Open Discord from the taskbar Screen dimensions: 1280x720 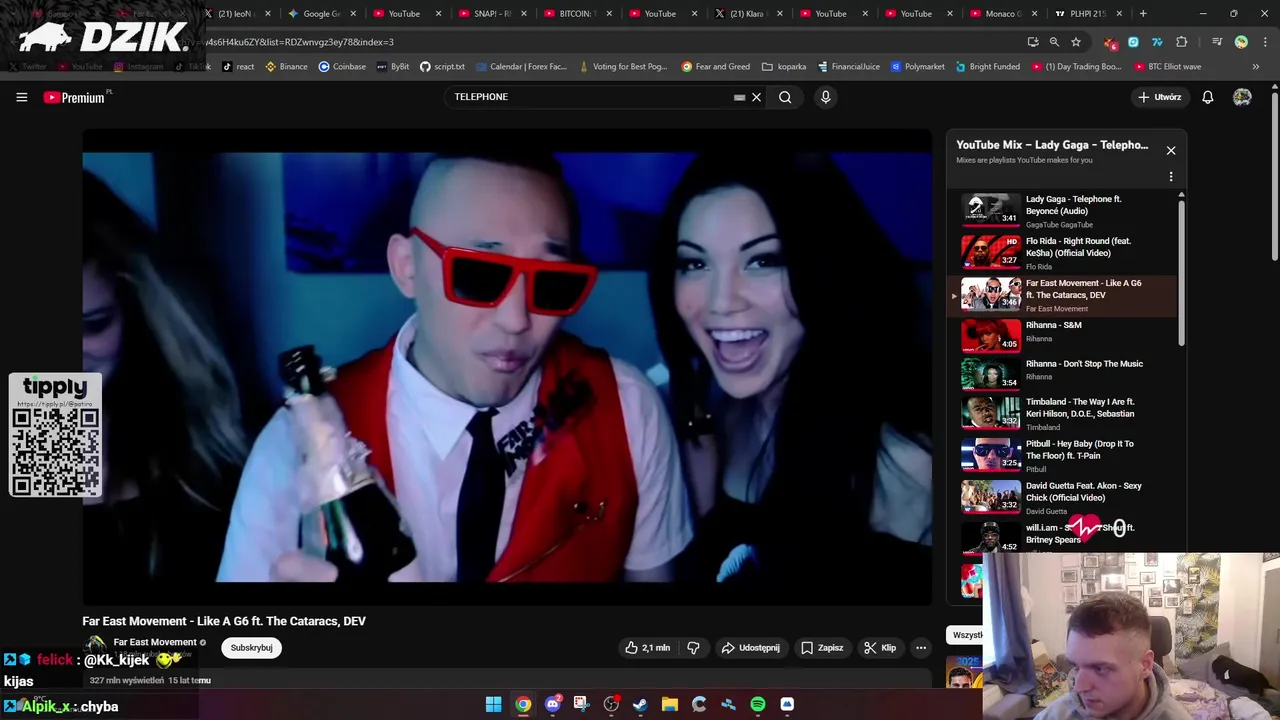click(552, 704)
